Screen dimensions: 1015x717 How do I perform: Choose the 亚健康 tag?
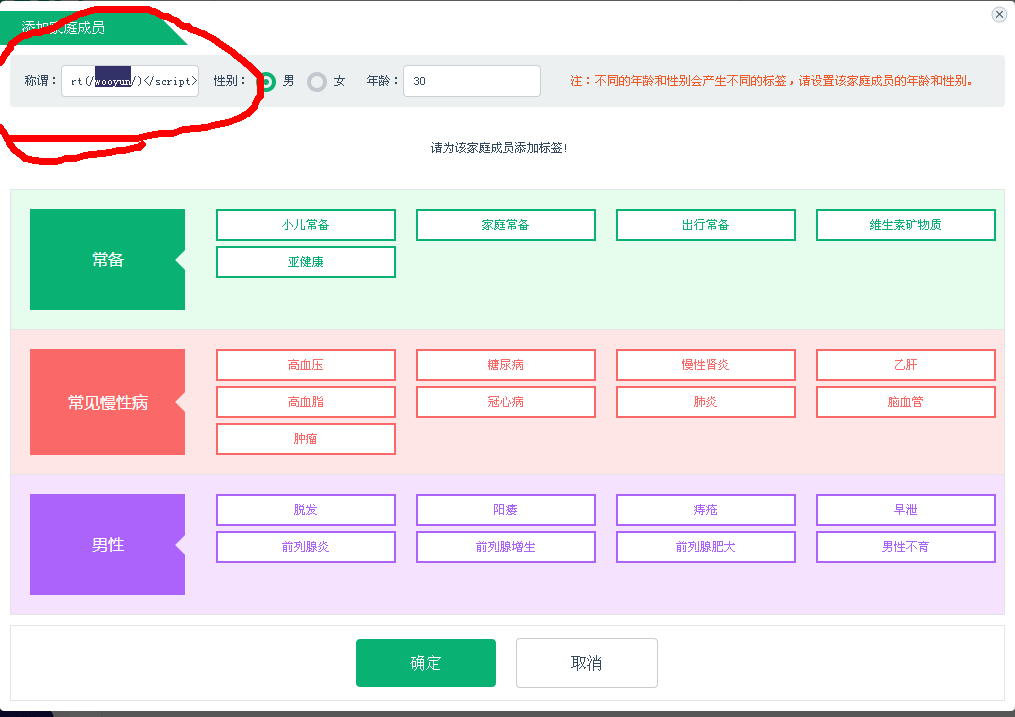tap(306, 261)
